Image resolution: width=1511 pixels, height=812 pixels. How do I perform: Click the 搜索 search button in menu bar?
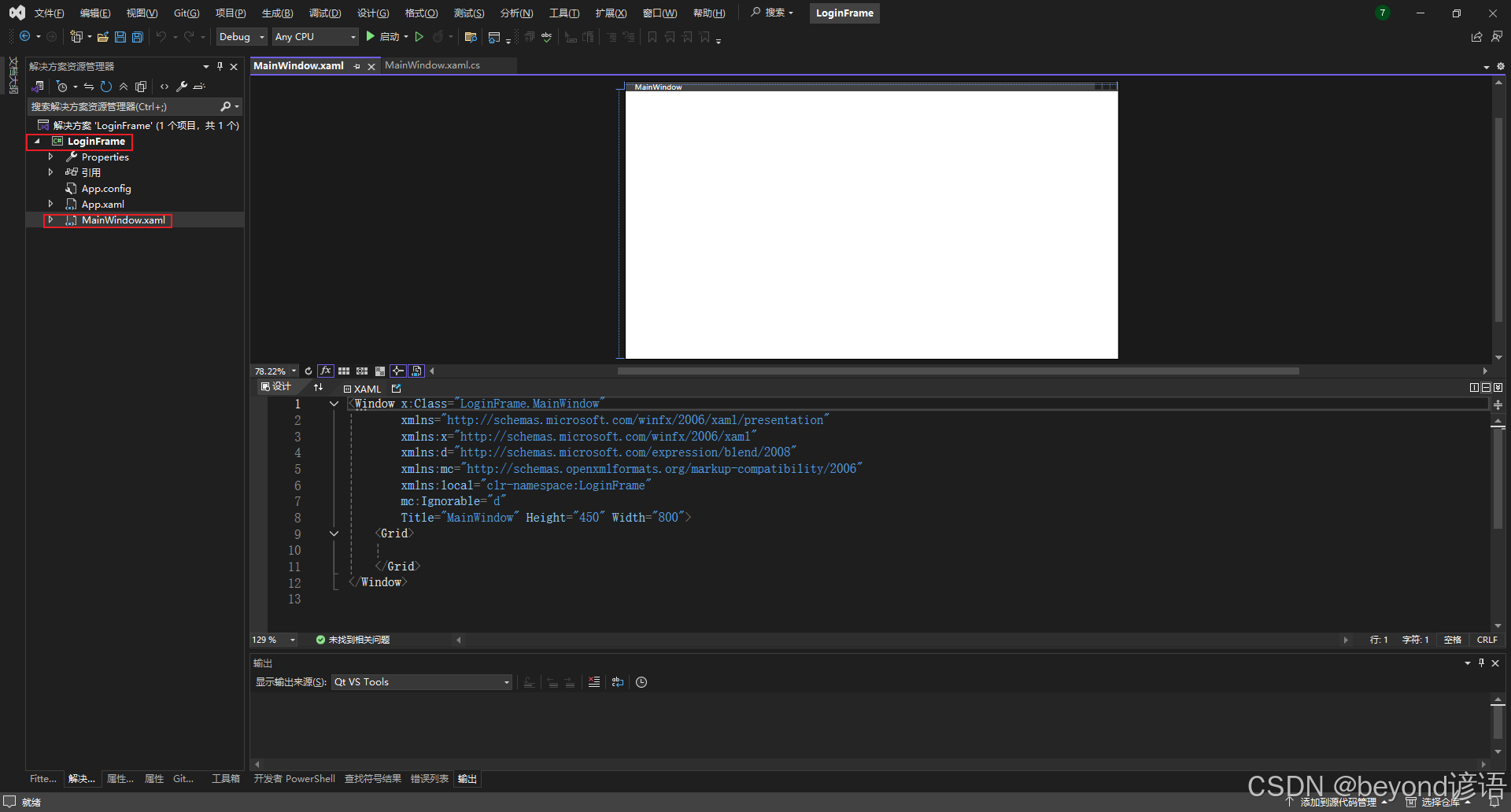click(x=772, y=13)
